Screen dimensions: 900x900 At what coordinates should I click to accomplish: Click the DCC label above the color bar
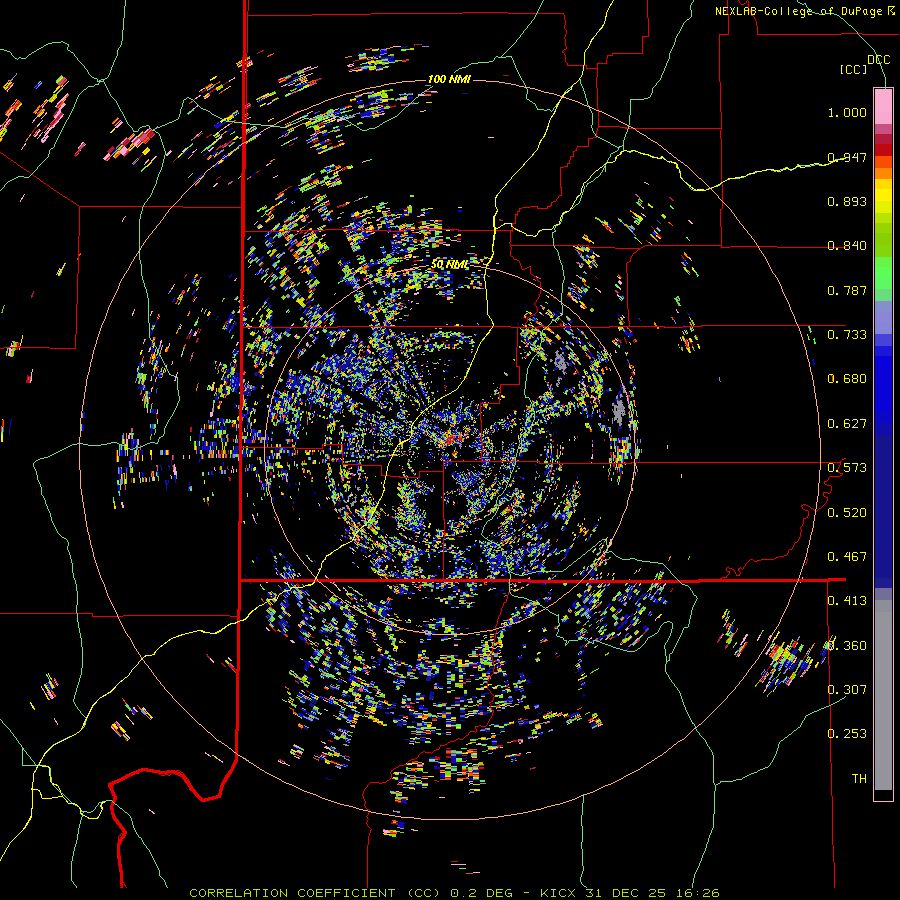point(879,60)
